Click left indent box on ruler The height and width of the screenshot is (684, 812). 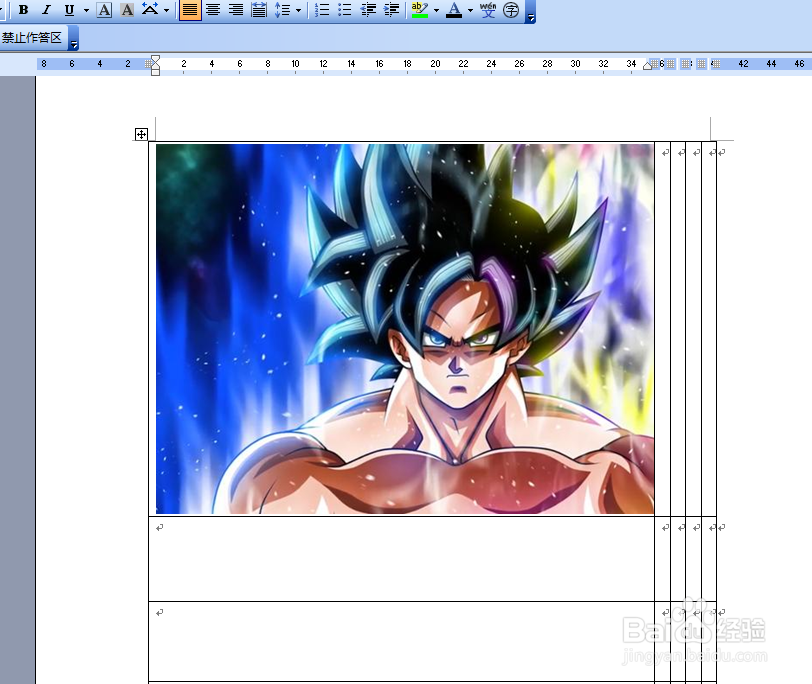155,72
